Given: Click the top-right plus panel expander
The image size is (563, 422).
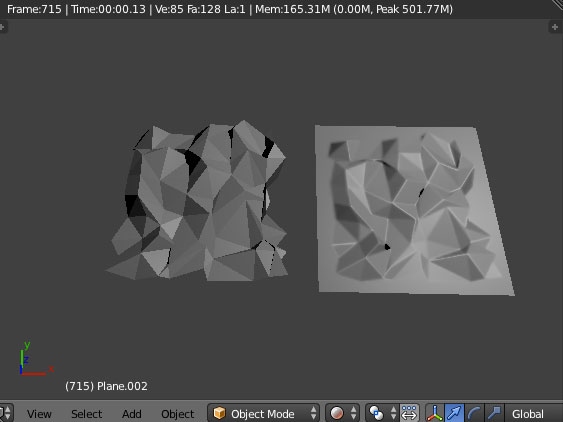Looking at the screenshot, I should (555, 27).
